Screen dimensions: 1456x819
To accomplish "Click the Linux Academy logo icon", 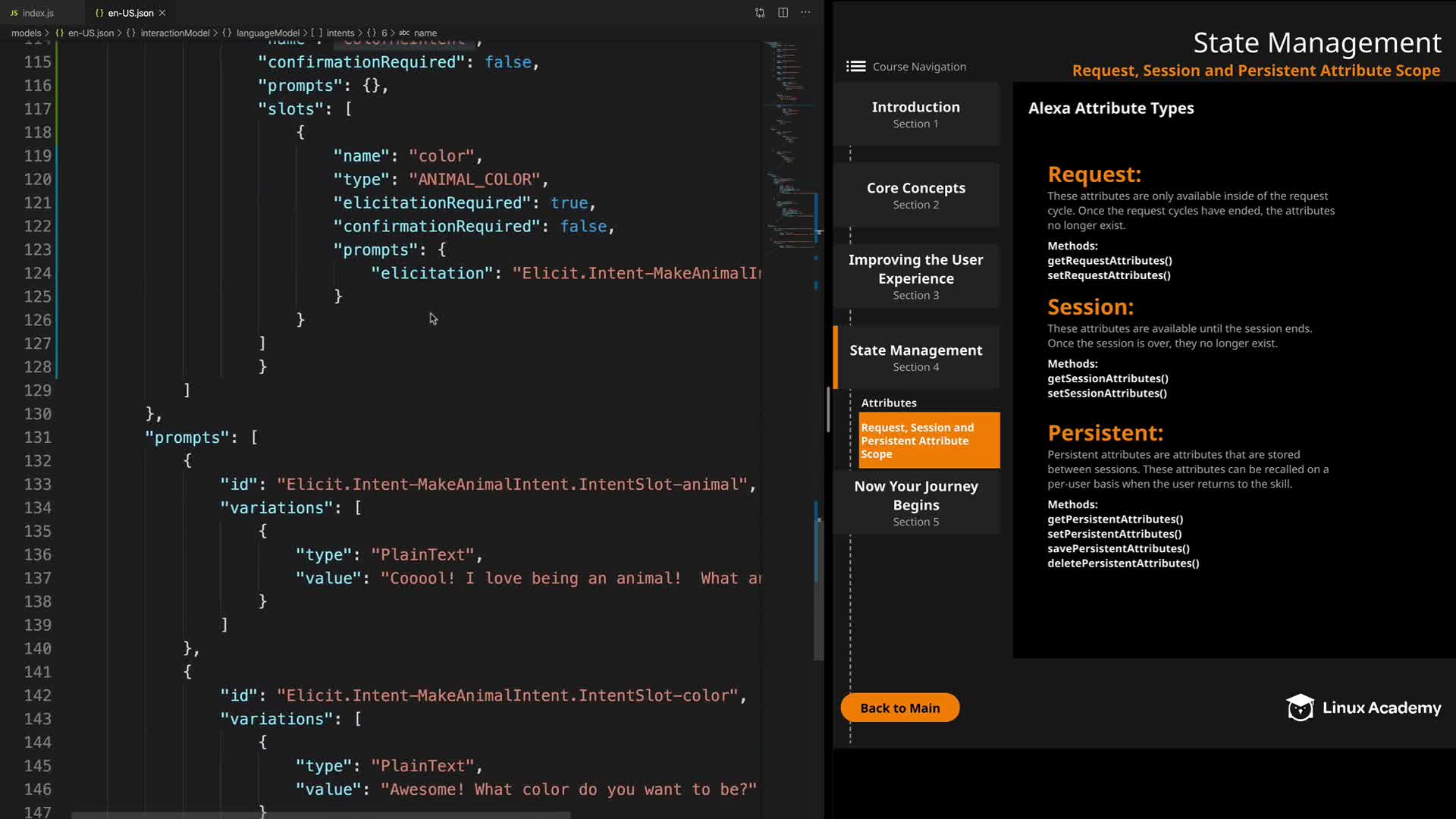I will coord(1300,708).
